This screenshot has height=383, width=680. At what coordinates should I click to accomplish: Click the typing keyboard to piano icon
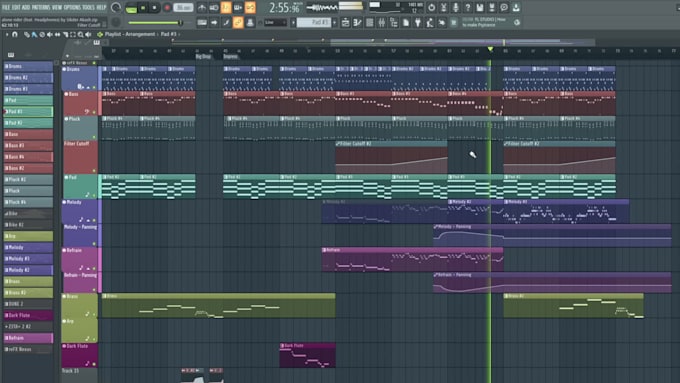(x=202, y=23)
